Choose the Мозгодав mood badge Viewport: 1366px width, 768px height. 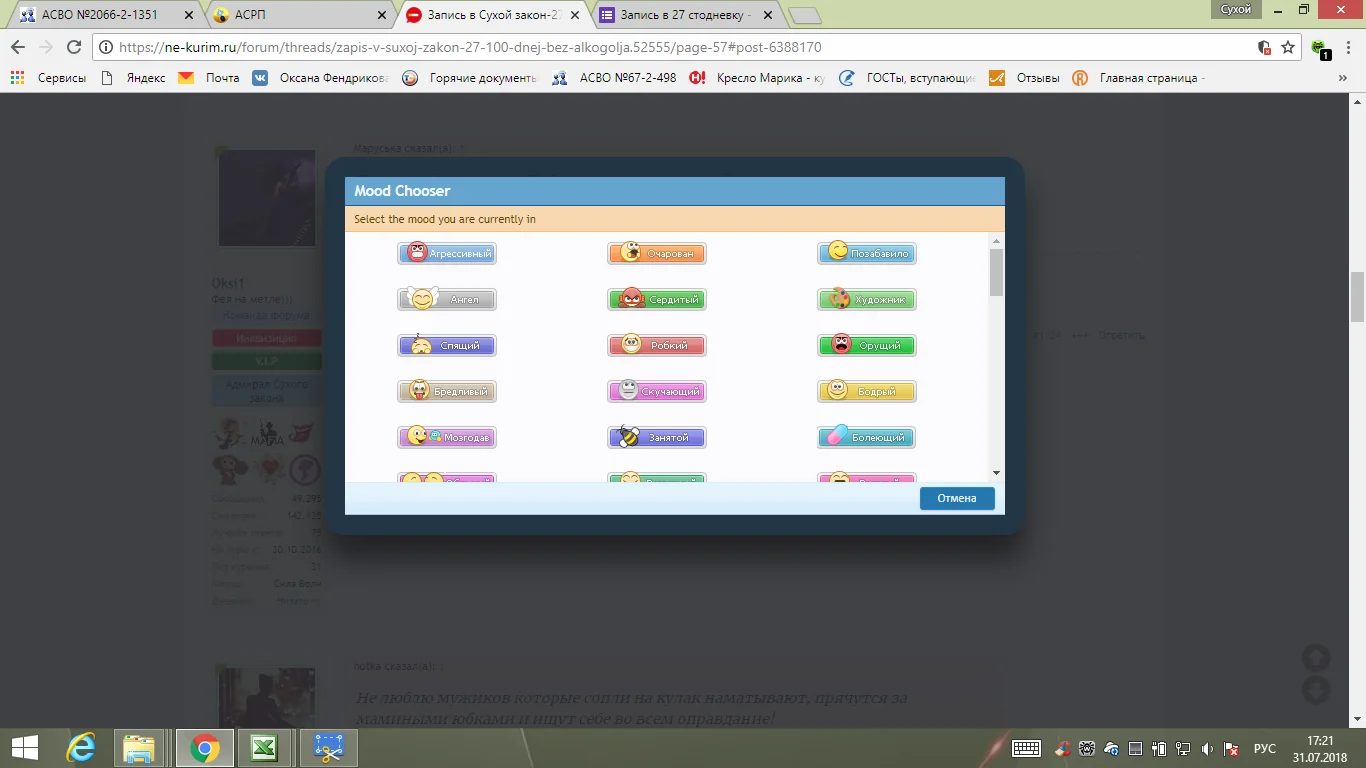pyautogui.click(x=447, y=437)
